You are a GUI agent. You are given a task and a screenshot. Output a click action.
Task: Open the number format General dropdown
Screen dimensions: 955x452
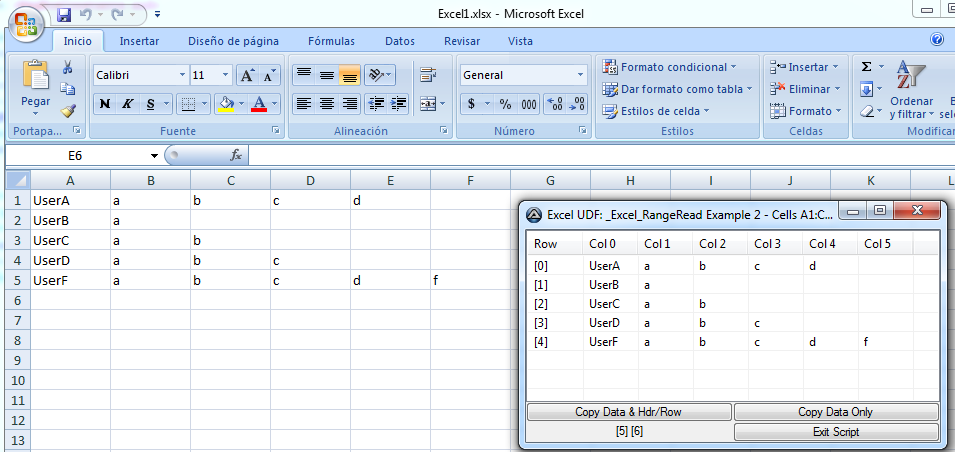[580, 76]
